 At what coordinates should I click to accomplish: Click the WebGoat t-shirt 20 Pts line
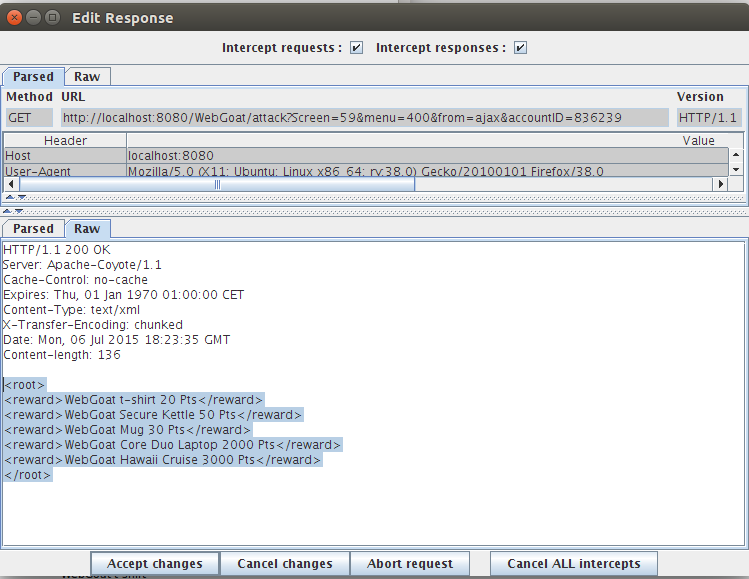click(133, 400)
